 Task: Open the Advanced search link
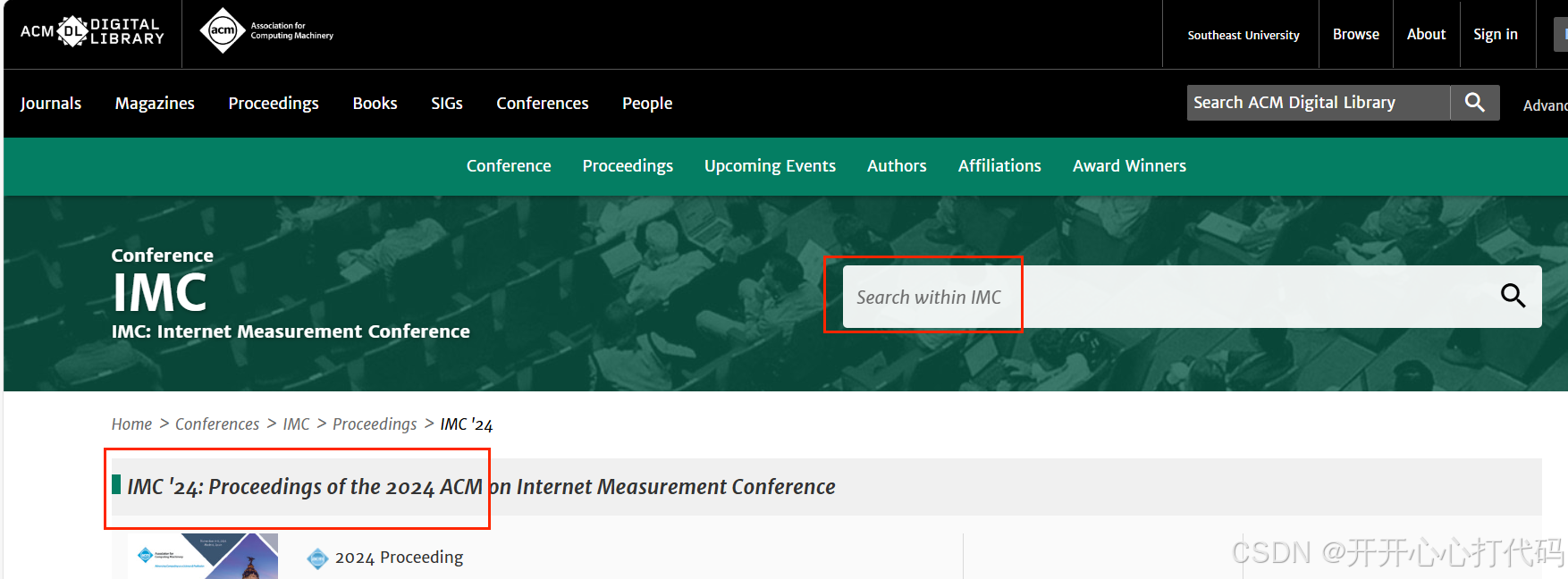click(x=1545, y=105)
